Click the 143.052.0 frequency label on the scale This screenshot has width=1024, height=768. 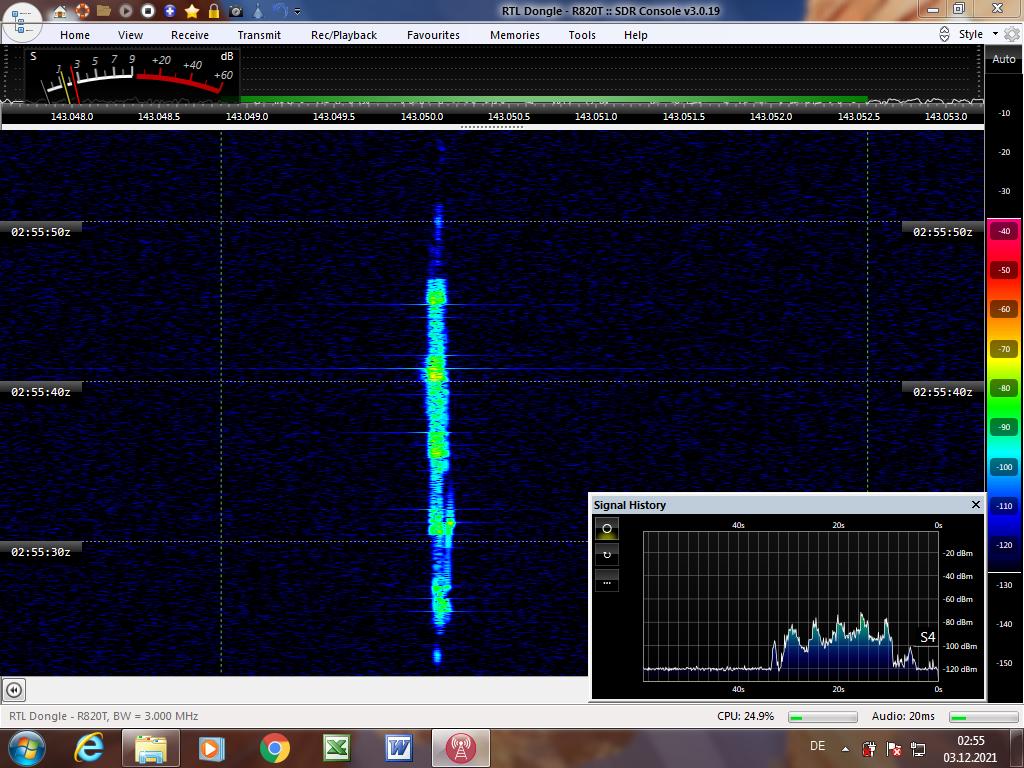771,116
